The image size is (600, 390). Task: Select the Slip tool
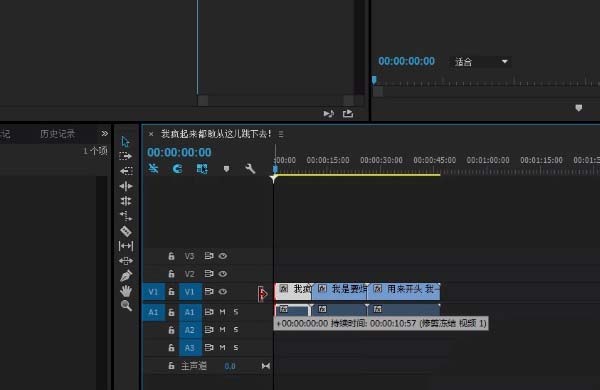[126, 246]
